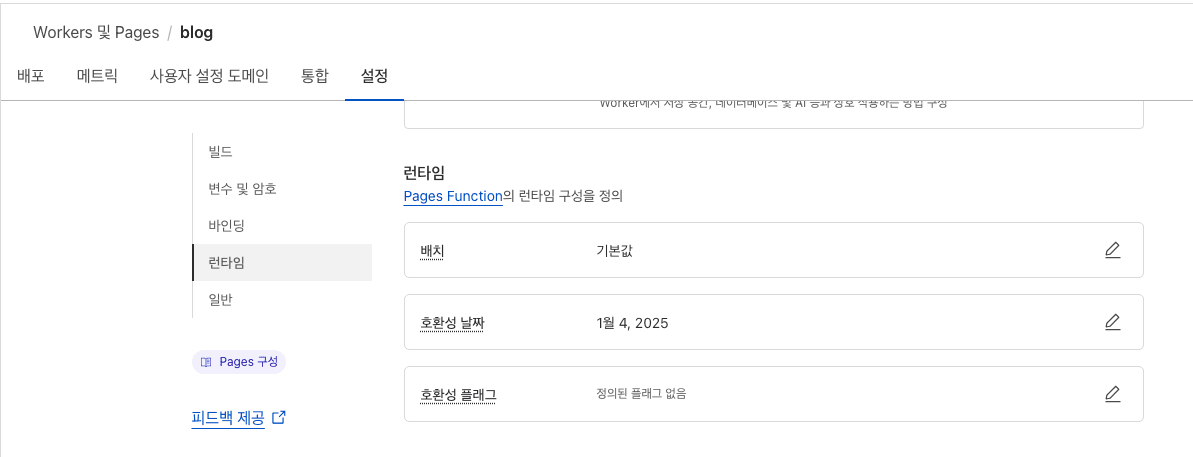Open the 배포 tab
This screenshot has height=457, width=1193.
coord(31,76)
